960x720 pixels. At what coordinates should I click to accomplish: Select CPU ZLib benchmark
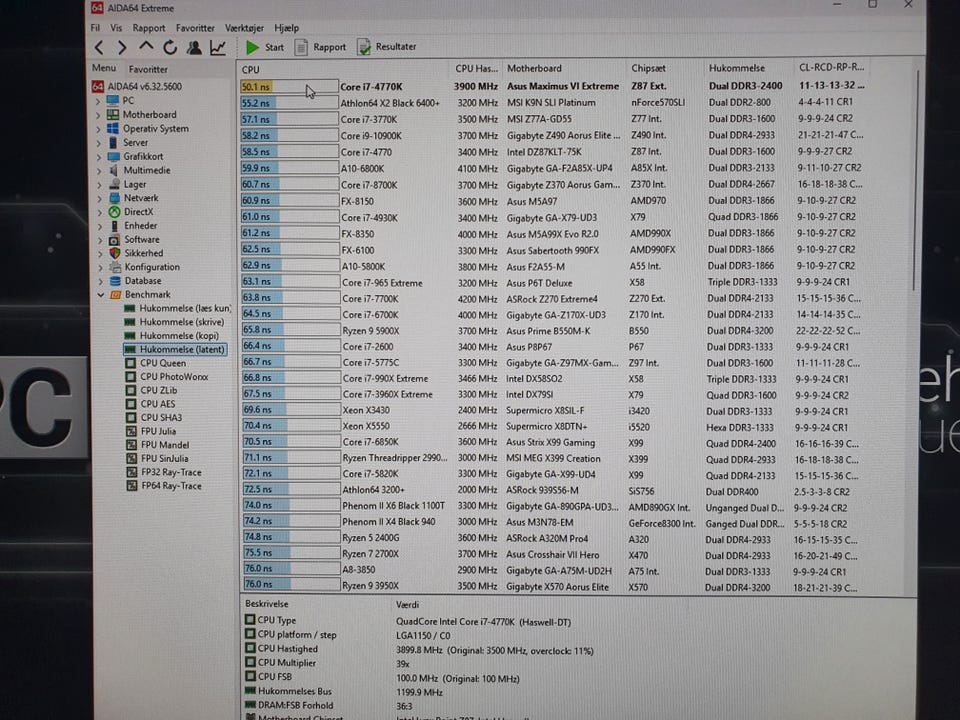point(152,391)
